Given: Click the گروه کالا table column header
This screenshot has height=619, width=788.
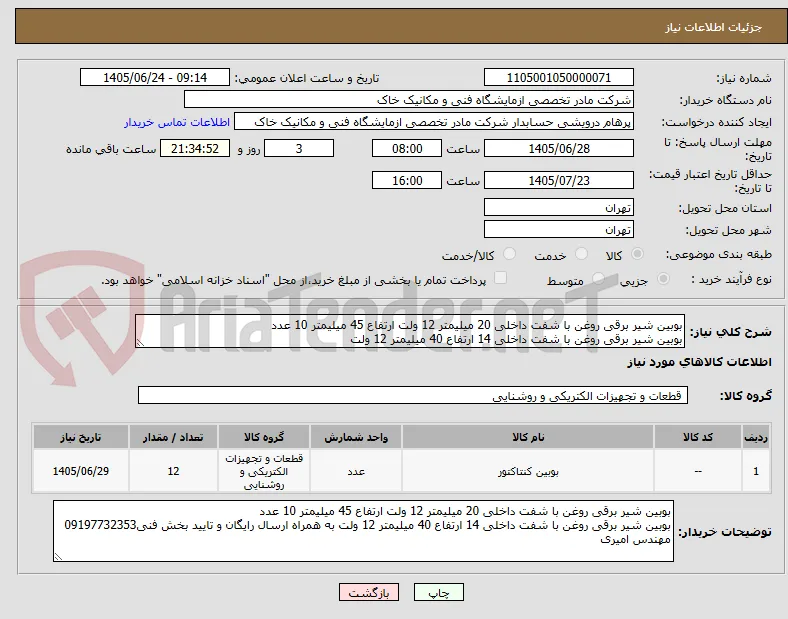Looking at the screenshot, I should [264, 437].
